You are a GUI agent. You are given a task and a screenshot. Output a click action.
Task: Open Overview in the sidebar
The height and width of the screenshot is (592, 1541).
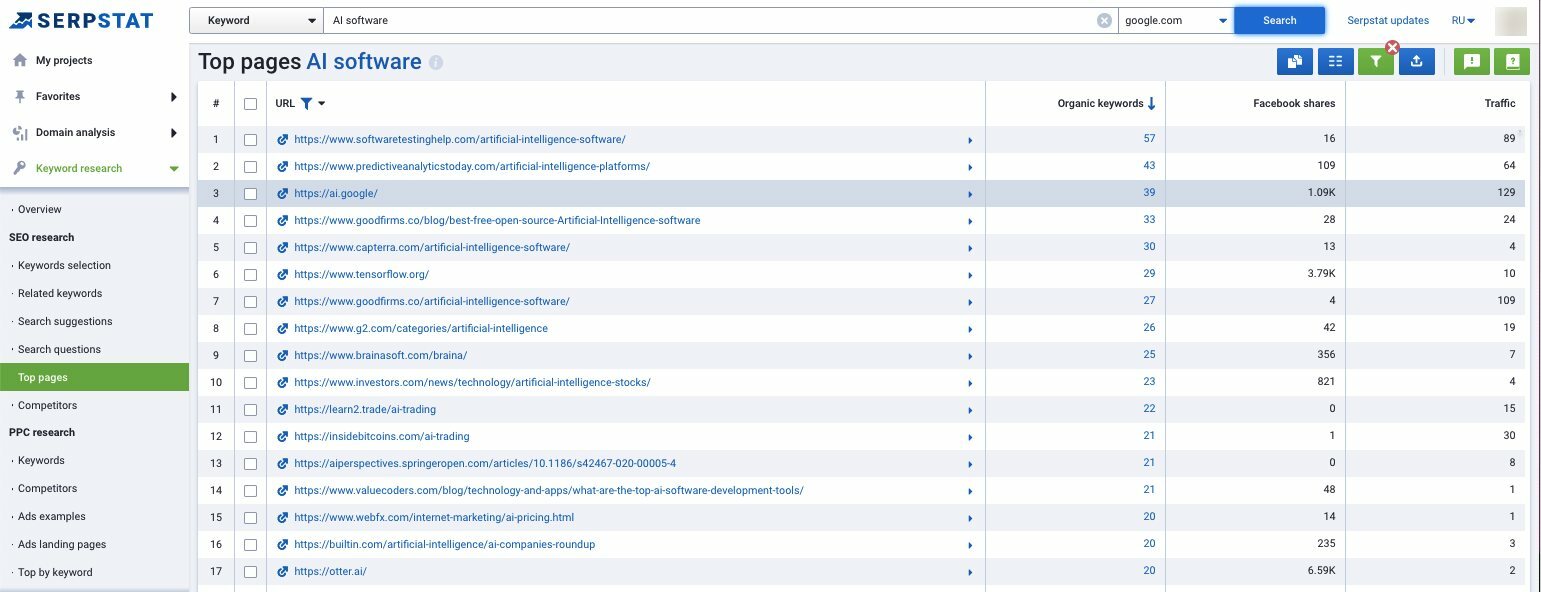click(x=40, y=209)
